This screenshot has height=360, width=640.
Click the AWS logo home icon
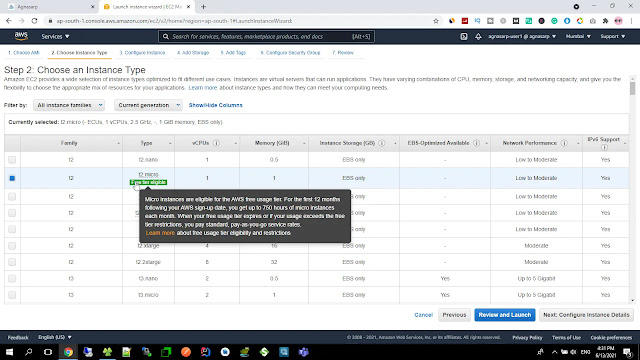point(21,36)
